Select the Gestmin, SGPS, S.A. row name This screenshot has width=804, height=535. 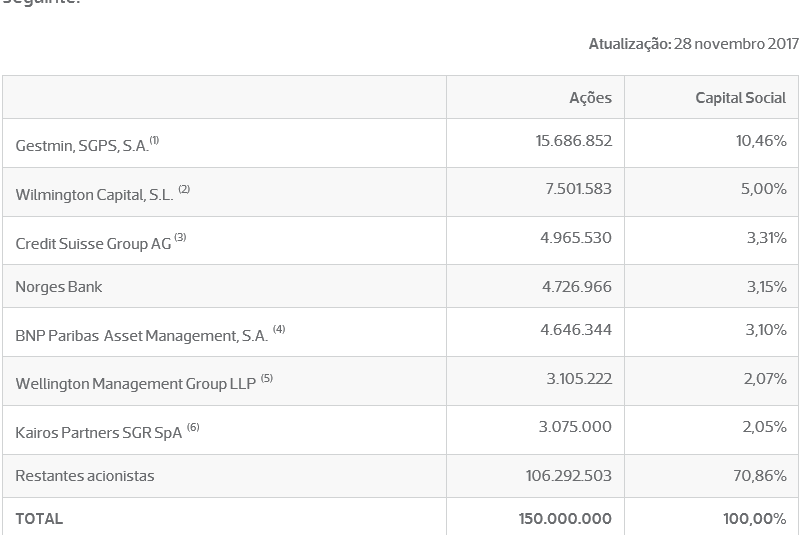pos(82,146)
